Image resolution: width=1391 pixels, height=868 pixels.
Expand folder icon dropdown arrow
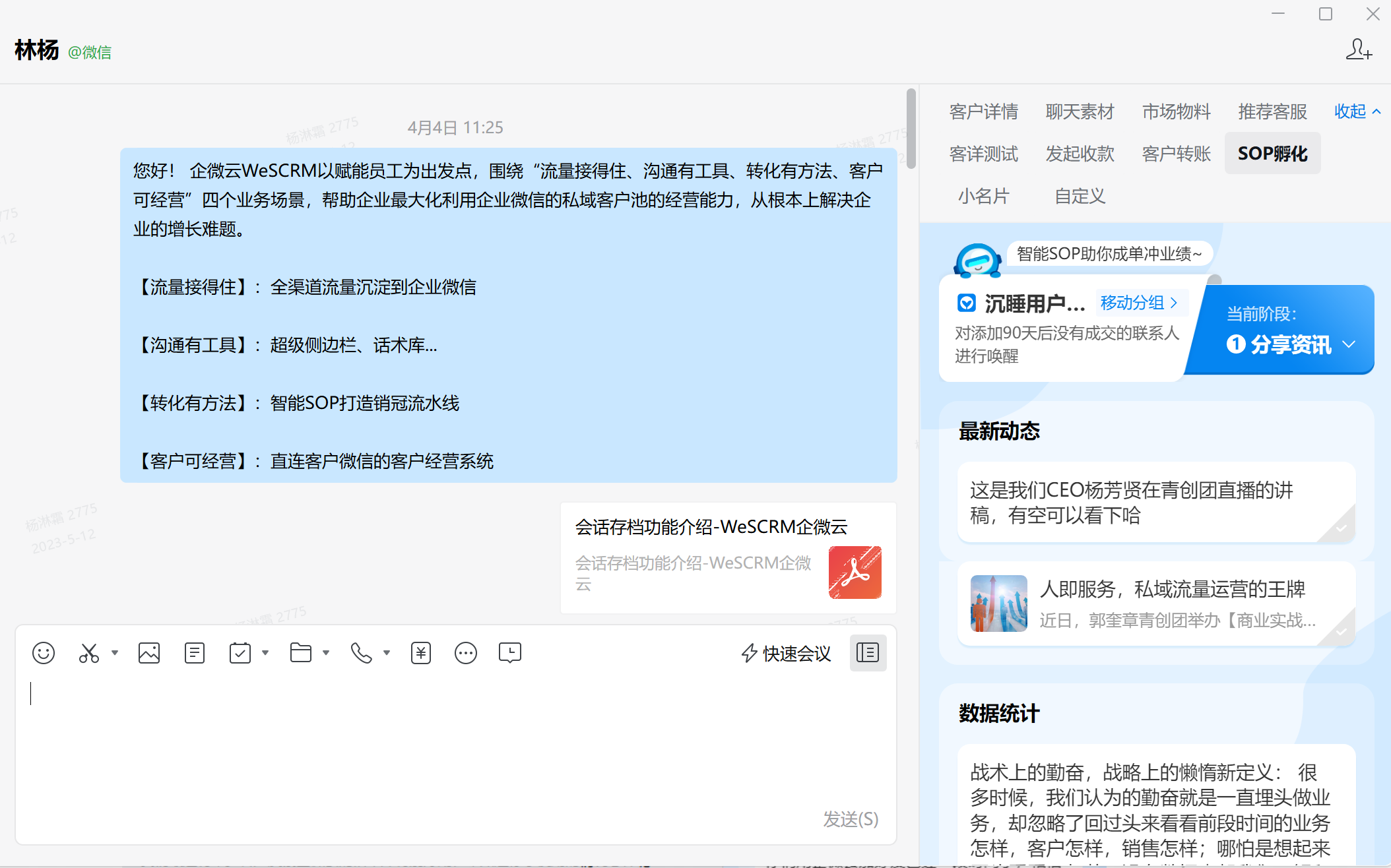click(x=326, y=653)
